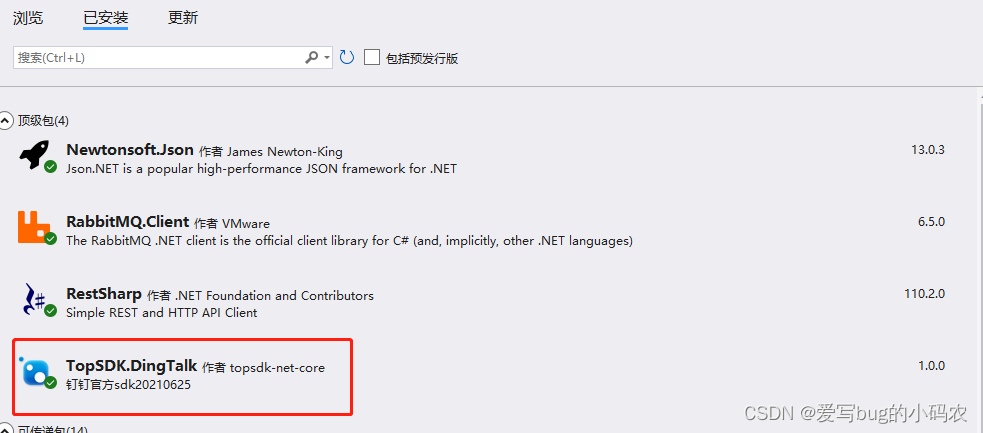
Task: Click author name James Newton-King
Action: tap(285, 152)
